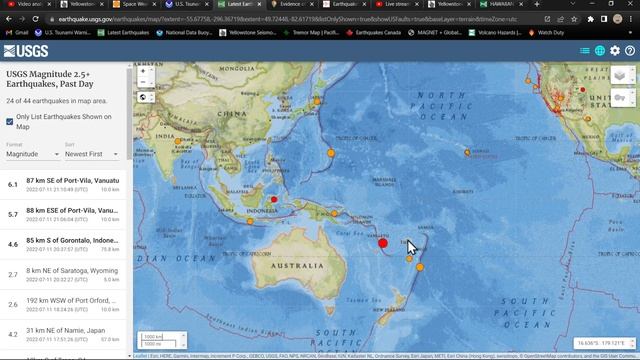Open the Latest Earthquakes bookmark
Screen dimensions: 640x360
(124, 33)
